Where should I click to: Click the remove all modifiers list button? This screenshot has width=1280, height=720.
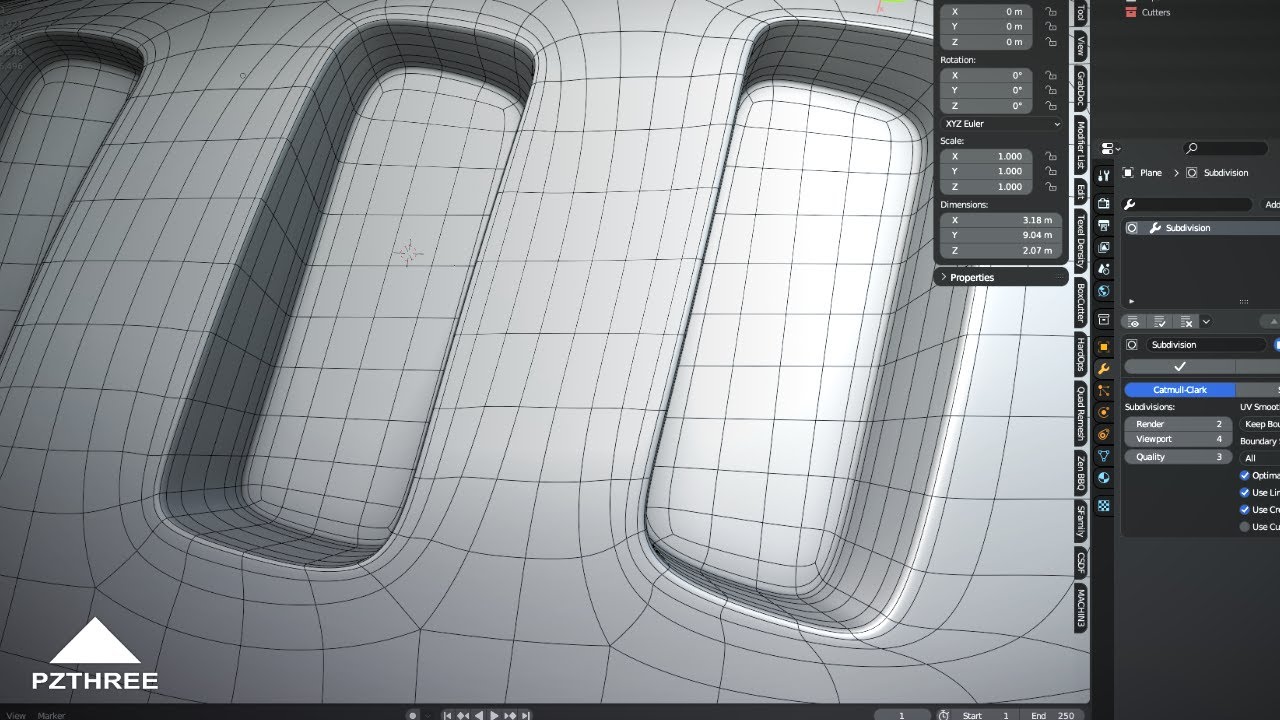[x=1185, y=322]
